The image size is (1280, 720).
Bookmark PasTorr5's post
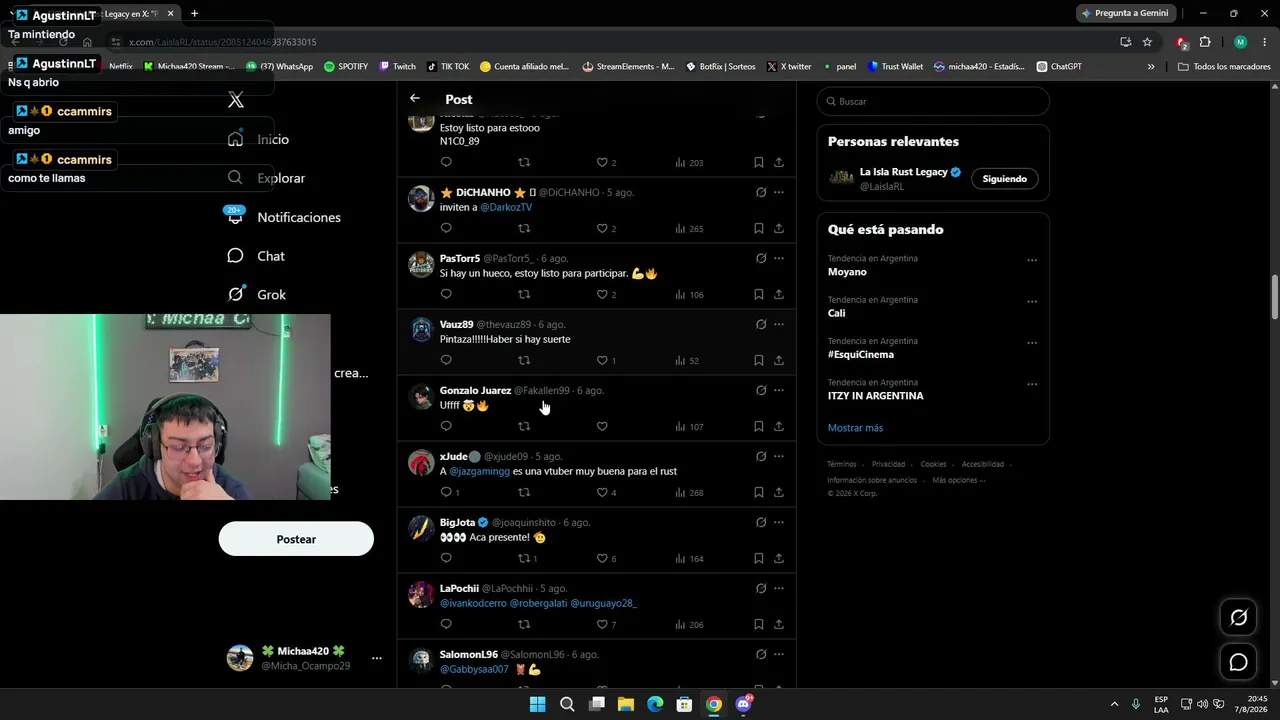coord(759,294)
